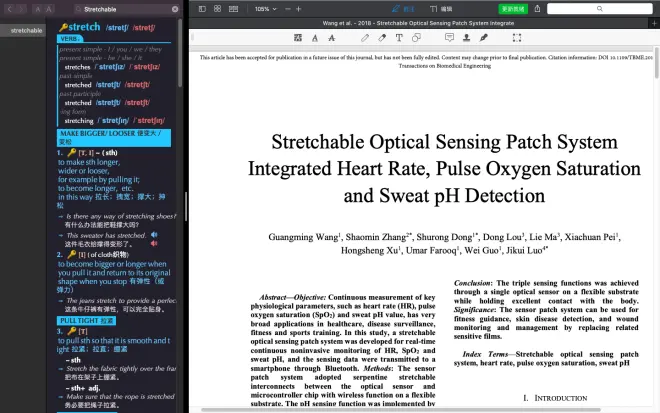Click author name 'Jikui Luo'
Viewport: 660px width, 413px height.
pos(524,250)
